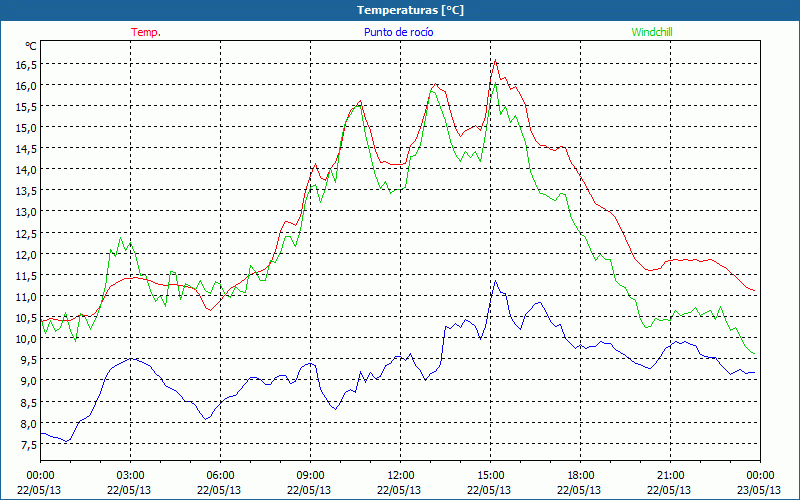This screenshot has width=800, height=500.
Task: Click the 12,5 y-axis value
Action: [x=26, y=233]
